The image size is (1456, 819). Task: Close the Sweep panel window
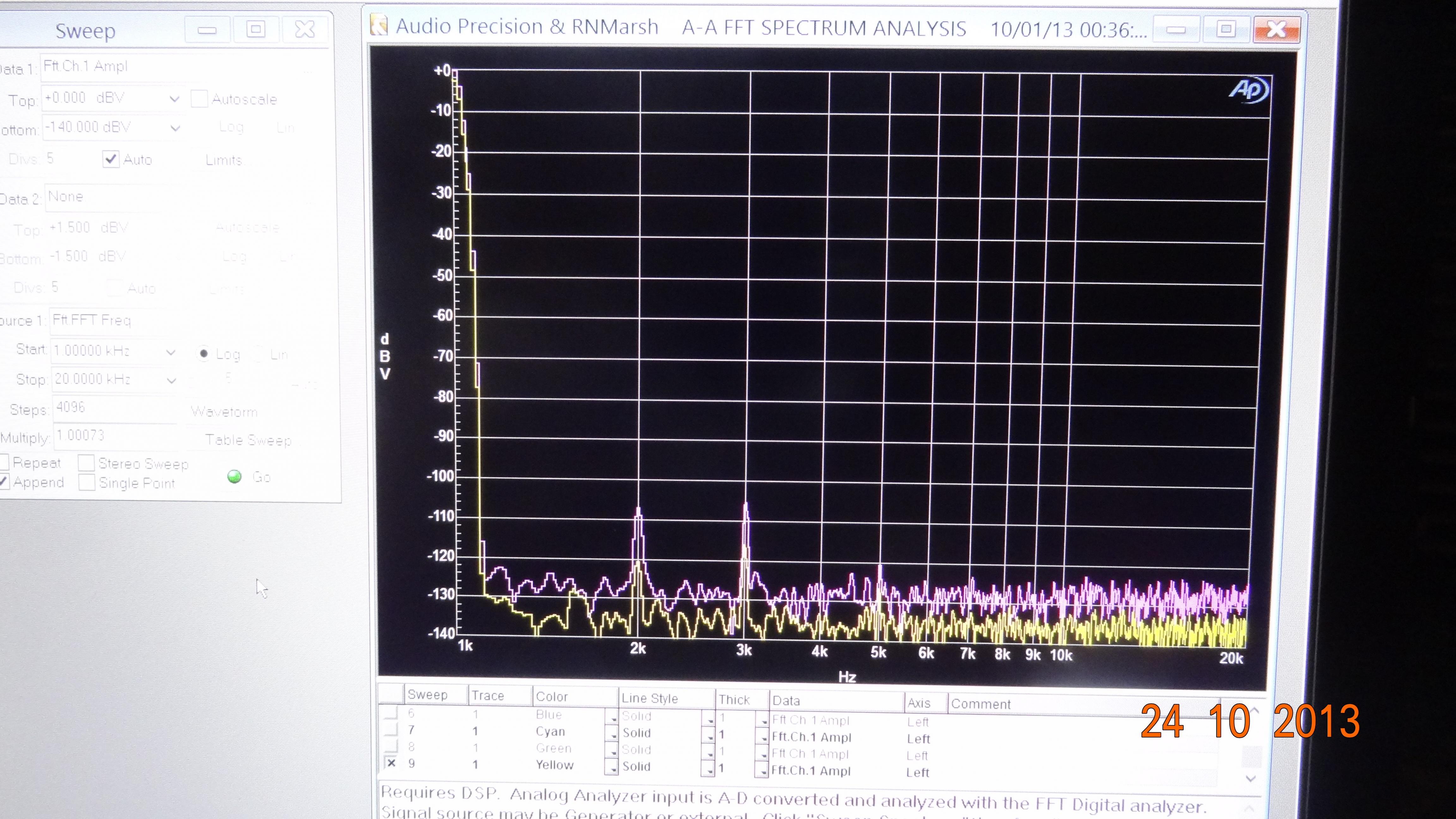click(x=305, y=29)
